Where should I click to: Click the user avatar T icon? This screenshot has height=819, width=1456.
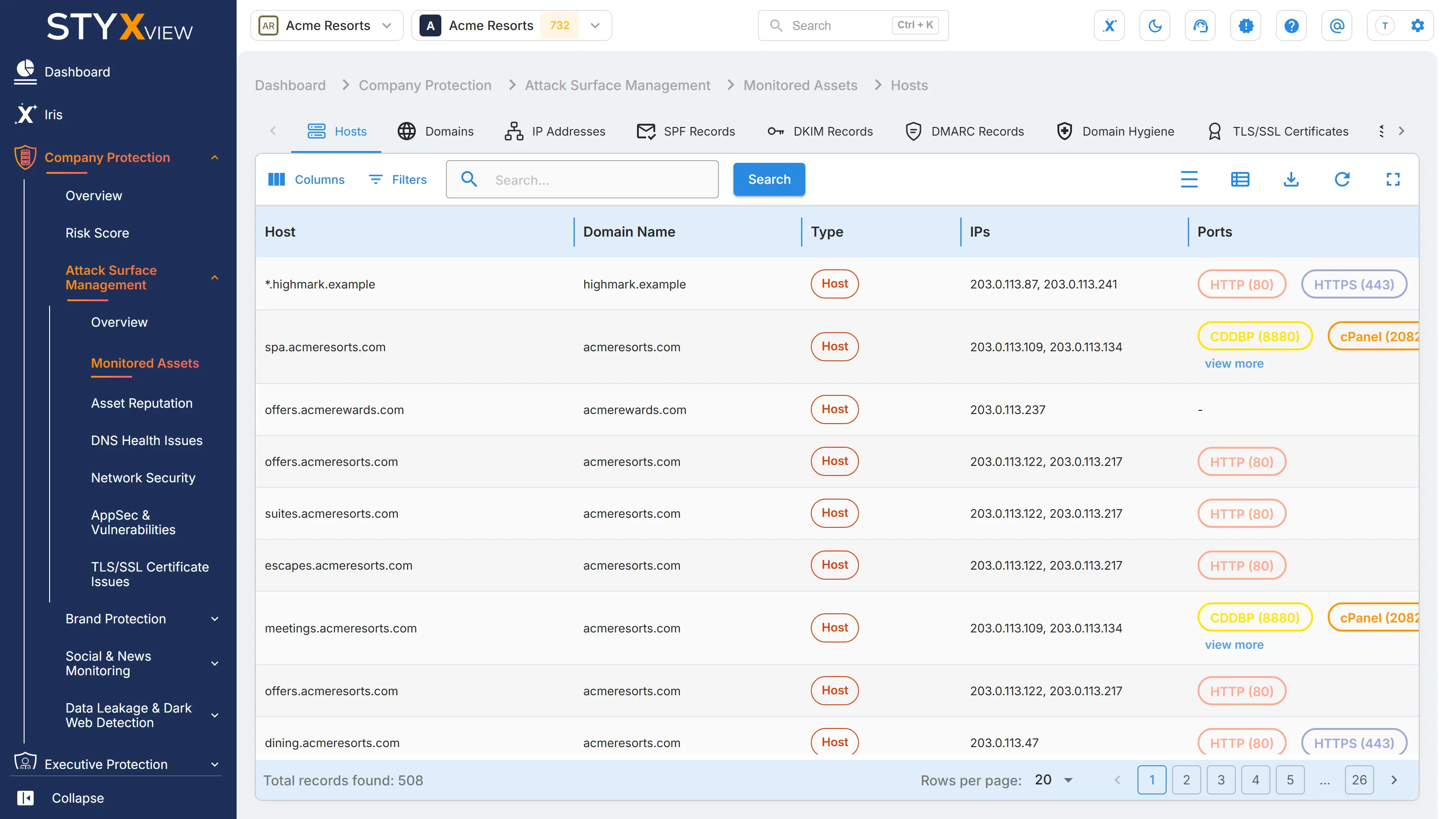1385,25
